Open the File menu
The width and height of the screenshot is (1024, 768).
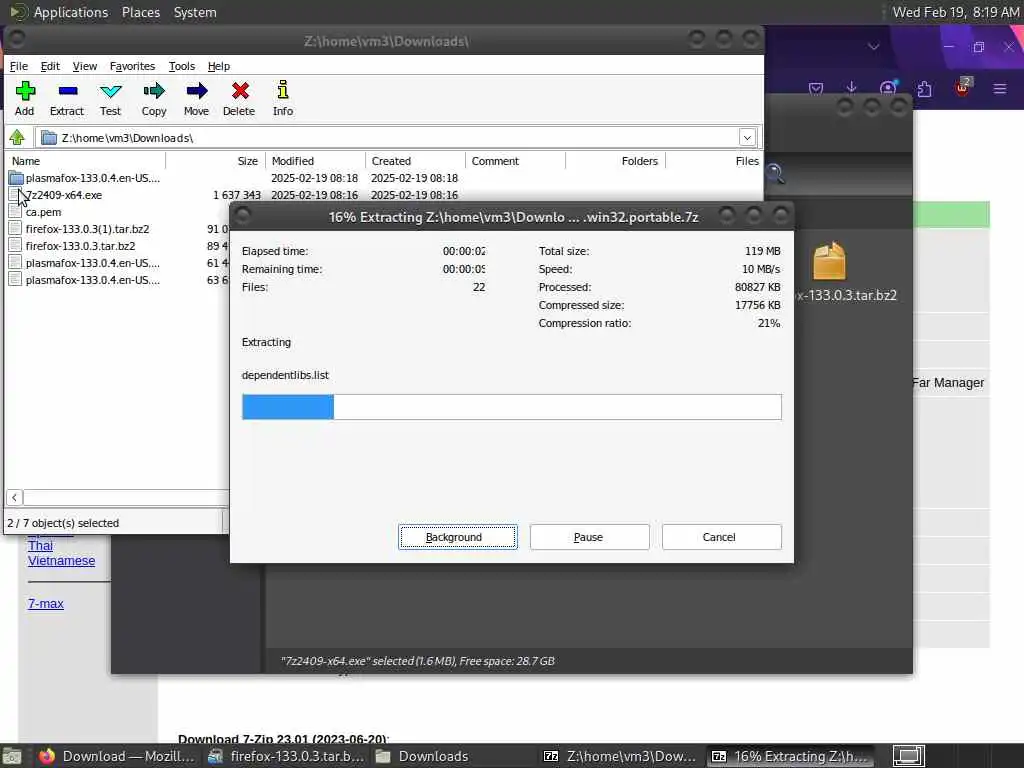pos(19,66)
